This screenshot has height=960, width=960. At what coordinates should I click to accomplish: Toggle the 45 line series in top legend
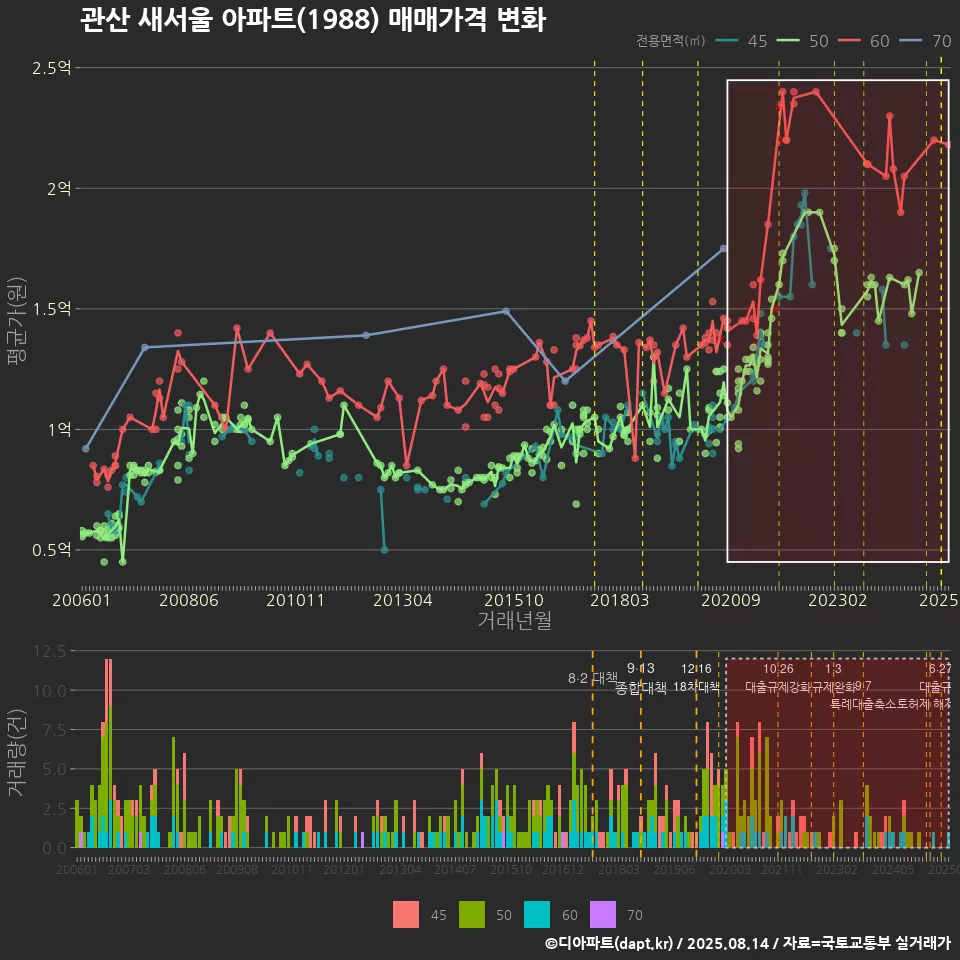(726, 41)
